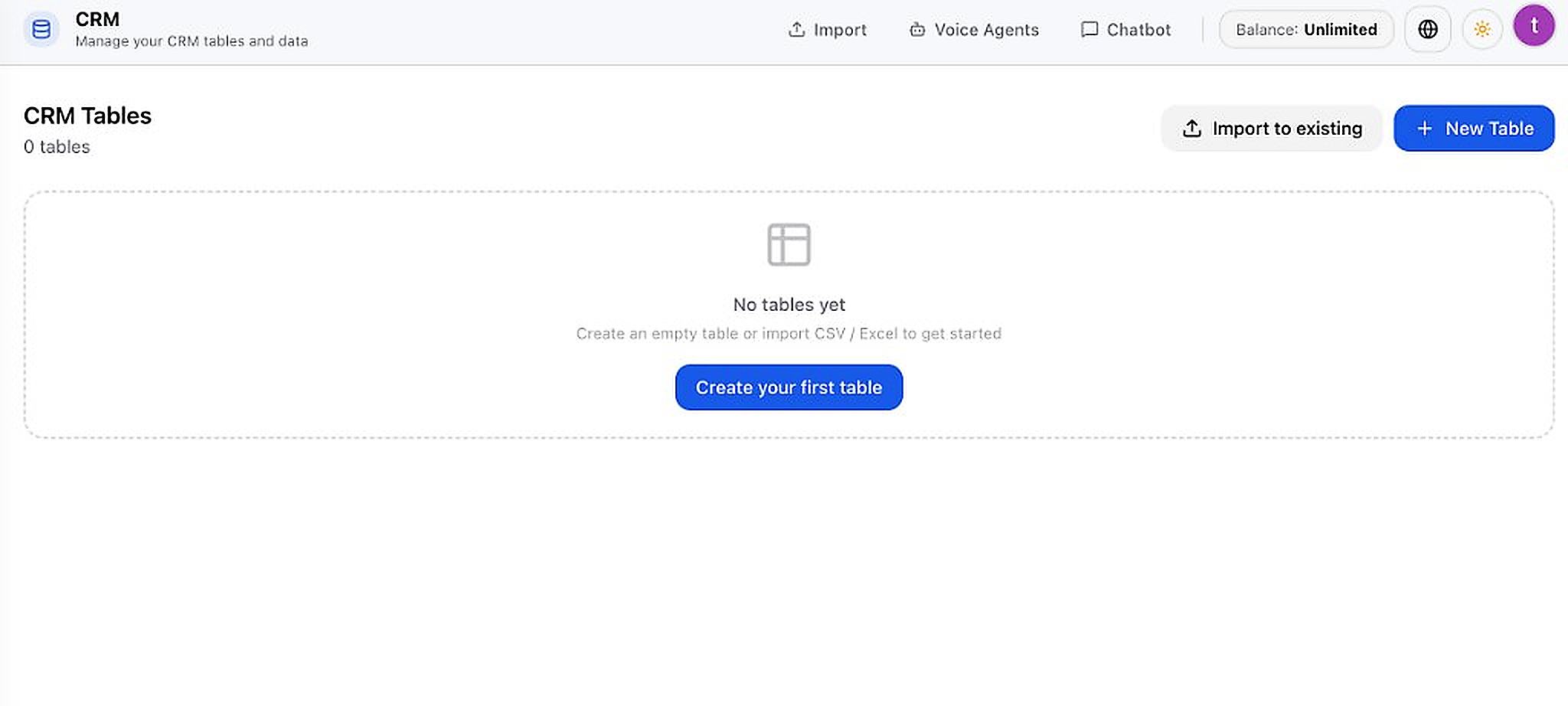This screenshot has width=1568, height=706.
Task: Click Import to existing button
Action: 1272,129
